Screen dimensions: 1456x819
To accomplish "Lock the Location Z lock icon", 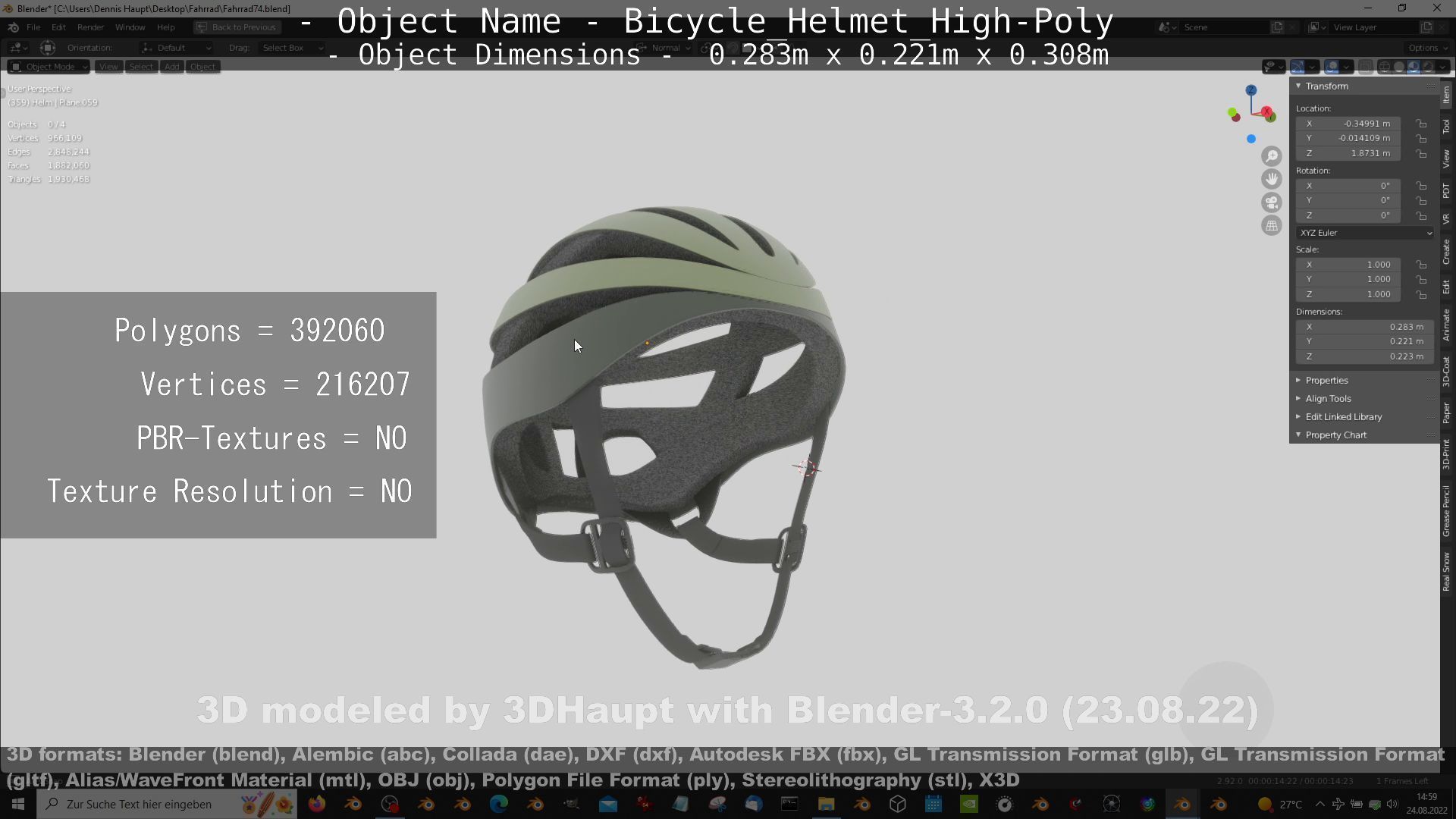I will pyautogui.click(x=1422, y=153).
